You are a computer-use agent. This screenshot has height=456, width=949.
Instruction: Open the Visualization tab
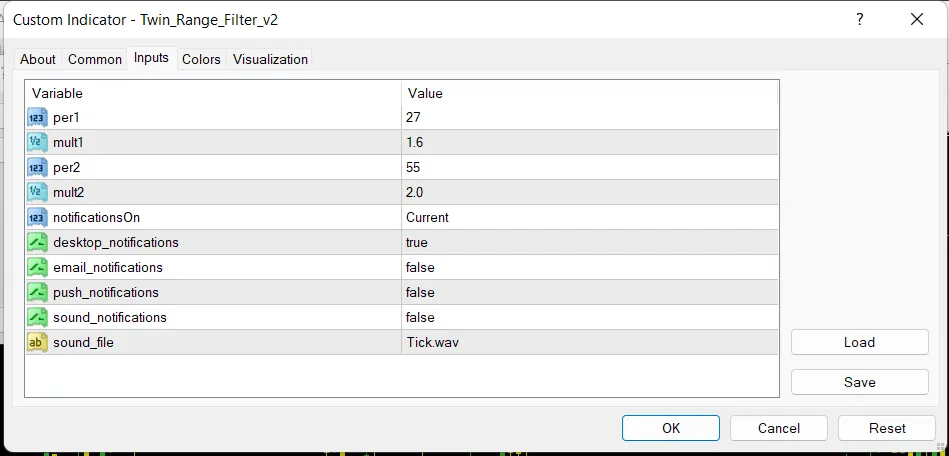[x=271, y=59]
